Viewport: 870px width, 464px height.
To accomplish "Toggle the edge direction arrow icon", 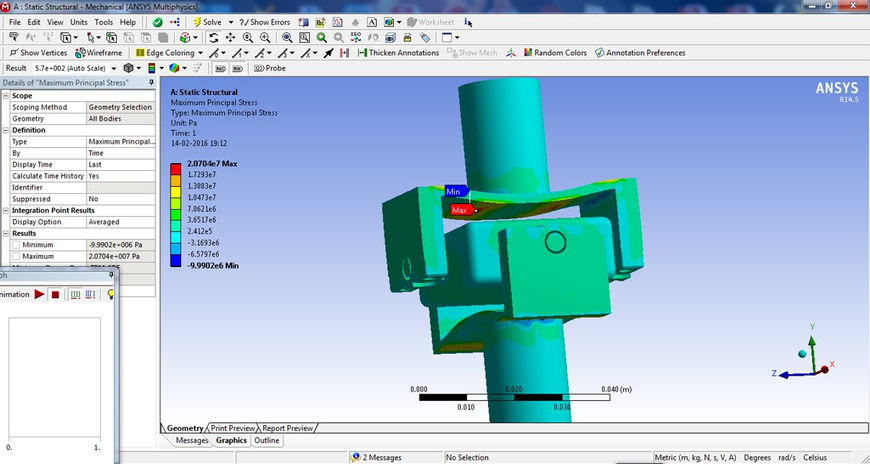I will click(328, 53).
